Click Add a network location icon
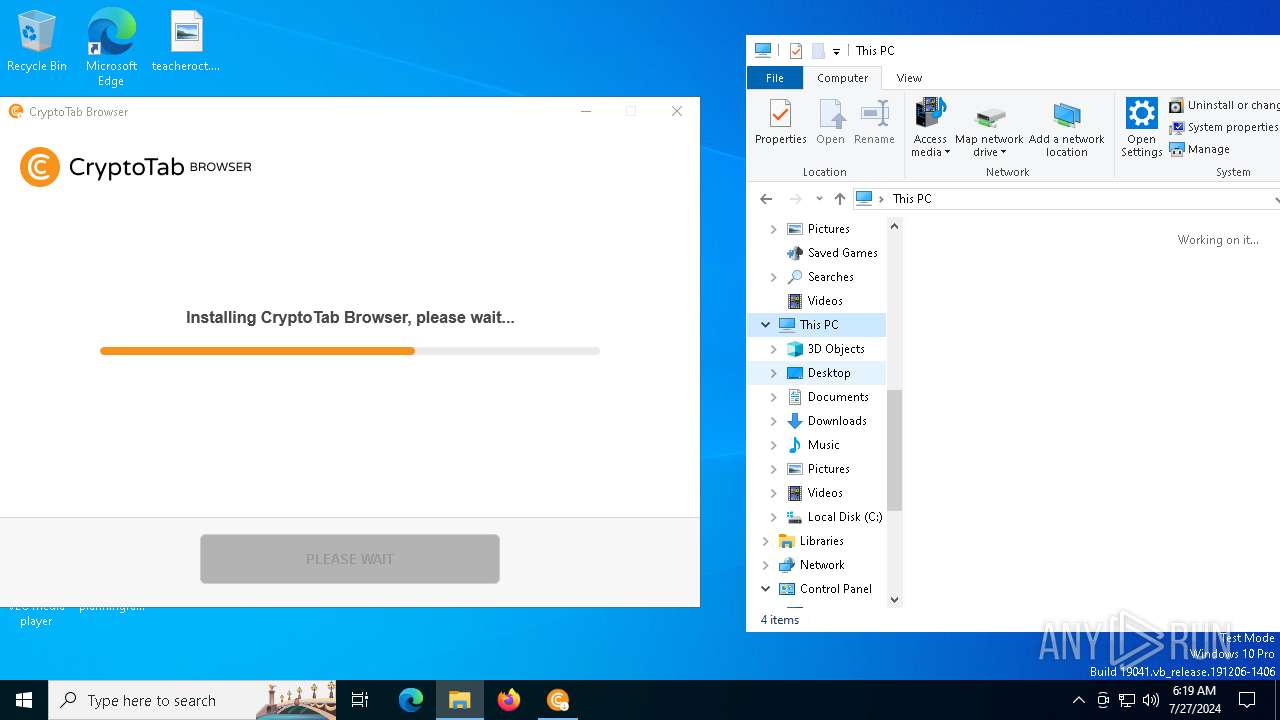 1067,129
